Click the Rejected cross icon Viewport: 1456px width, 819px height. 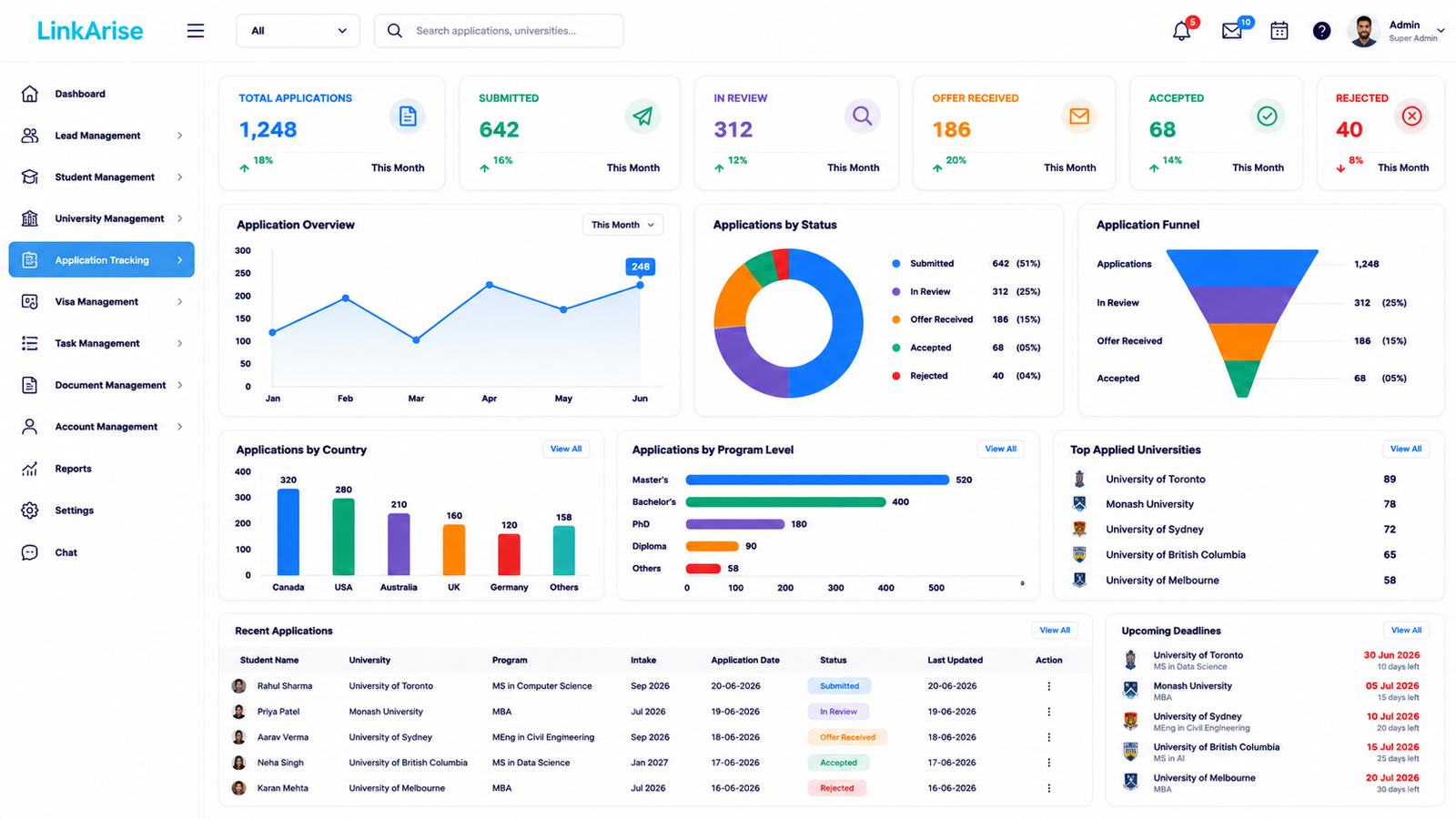coord(1411,116)
